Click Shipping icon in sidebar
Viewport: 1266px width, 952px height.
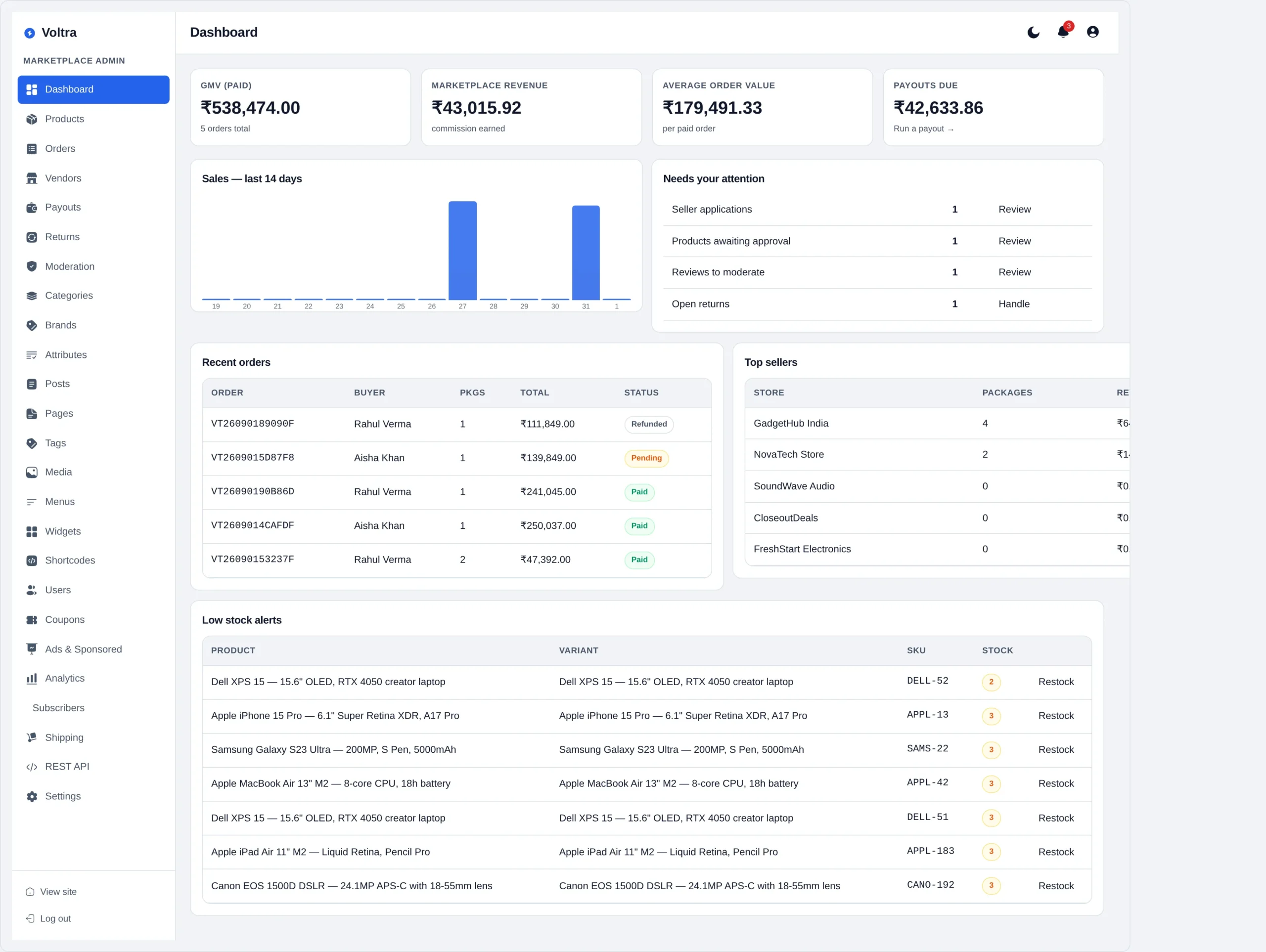click(x=32, y=737)
